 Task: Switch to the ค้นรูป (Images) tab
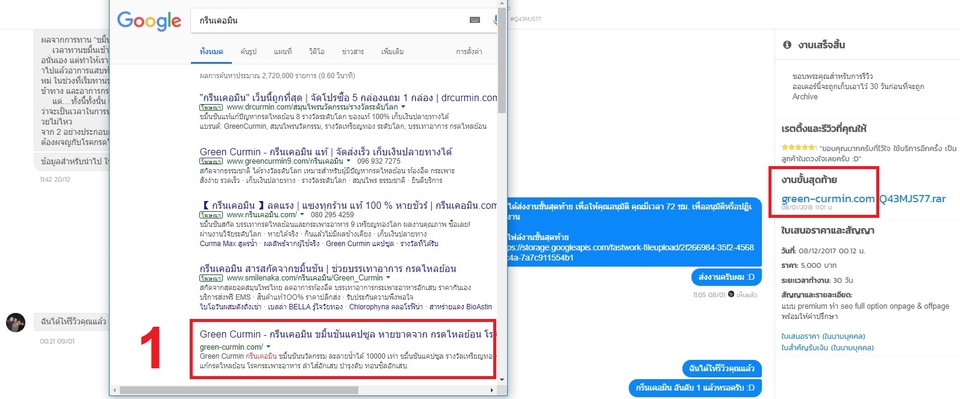pos(249,51)
